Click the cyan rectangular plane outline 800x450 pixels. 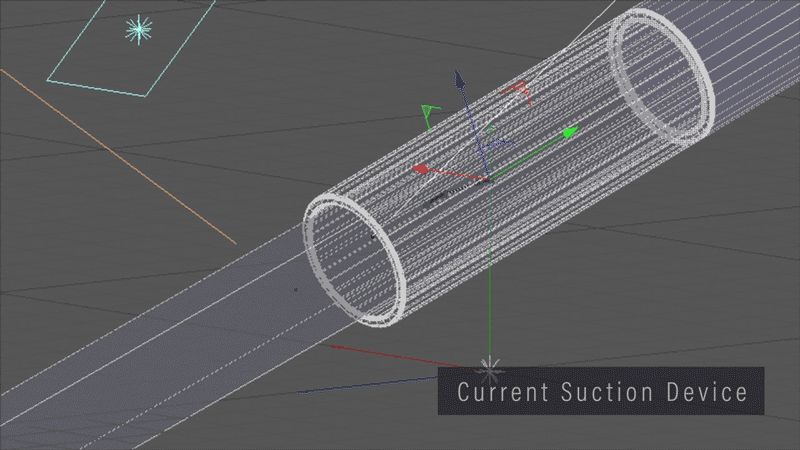[x=133, y=46]
